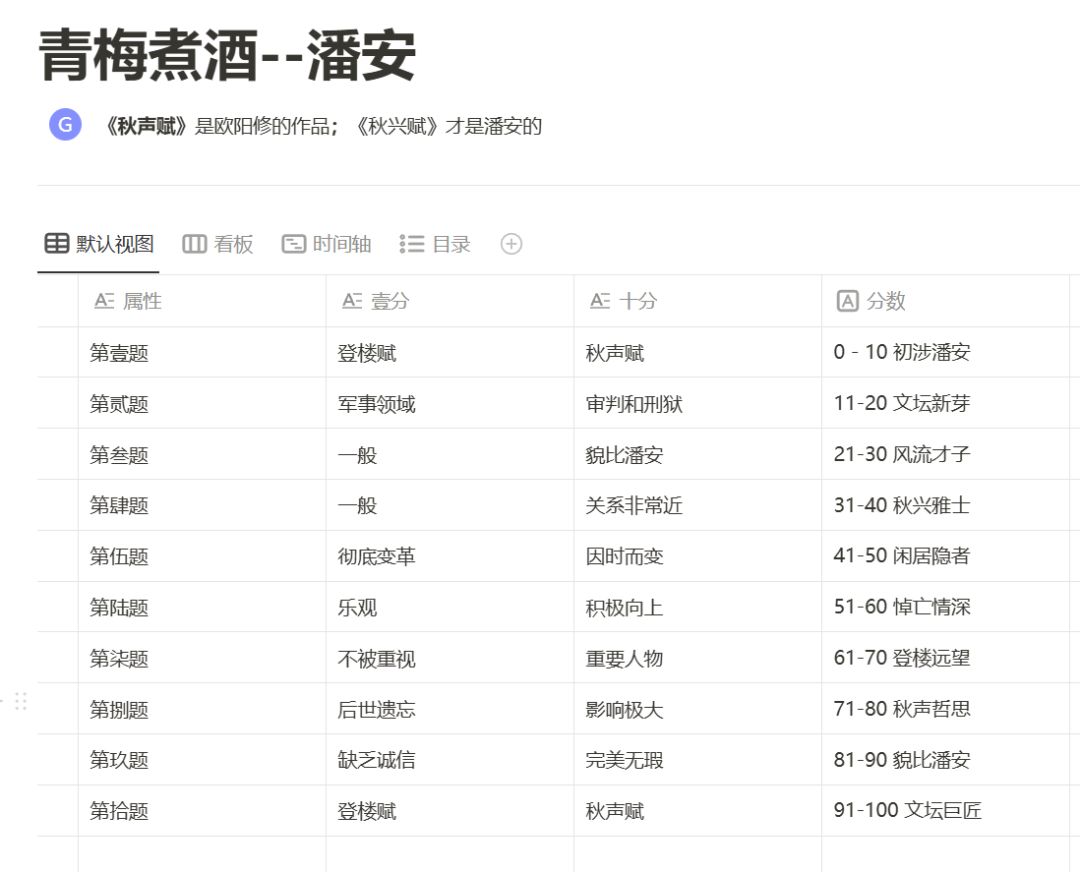Click the 缺乏诚信 cell
This screenshot has height=872, width=1080.
450,760
